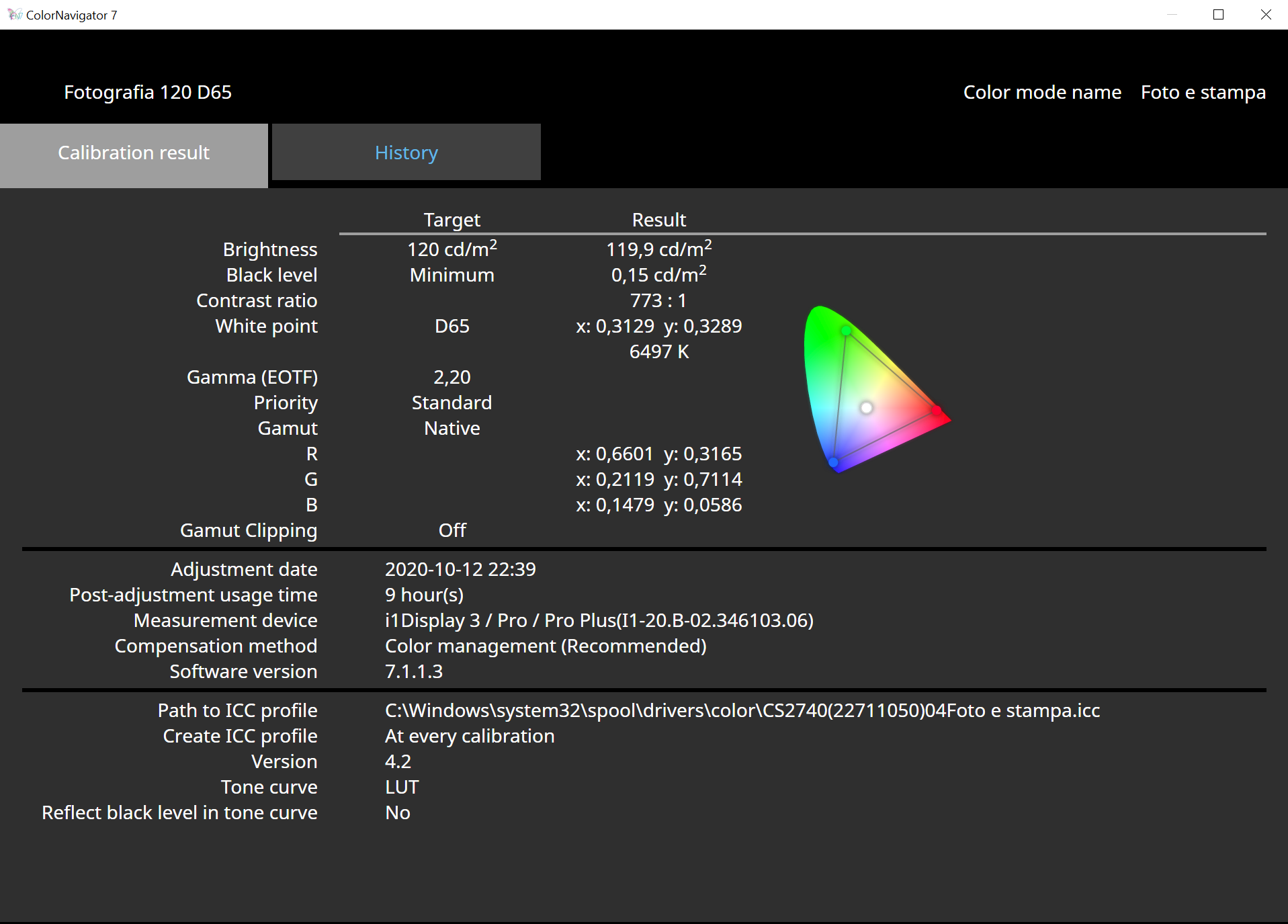Image resolution: width=1288 pixels, height=924 pixels.
Task: Click the ICC version '4.2' value
Action: tap(398, 761)
